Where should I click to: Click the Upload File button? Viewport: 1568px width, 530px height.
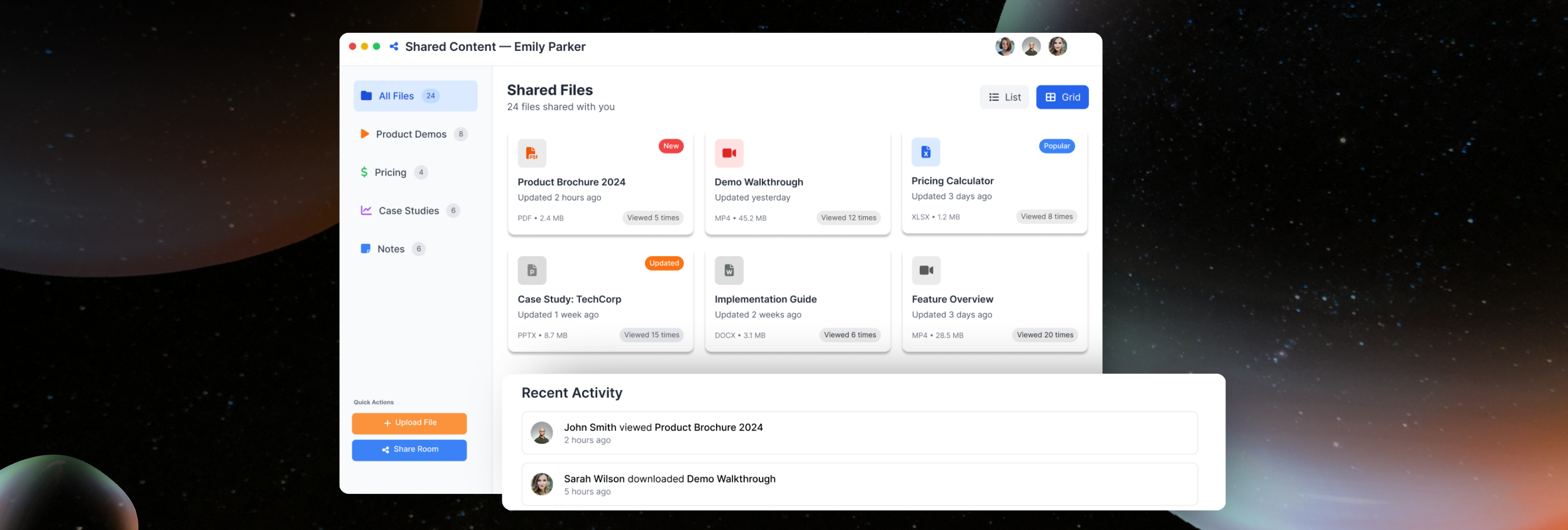point(409,423)
